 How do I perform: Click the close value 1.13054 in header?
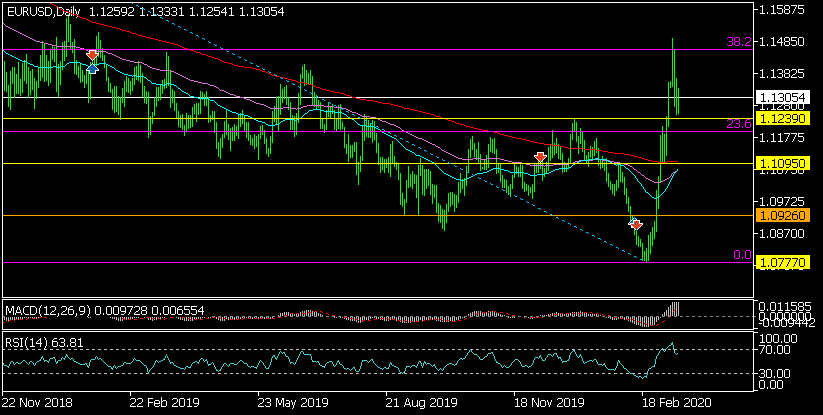pyautogui.click(x=261, y=12)
